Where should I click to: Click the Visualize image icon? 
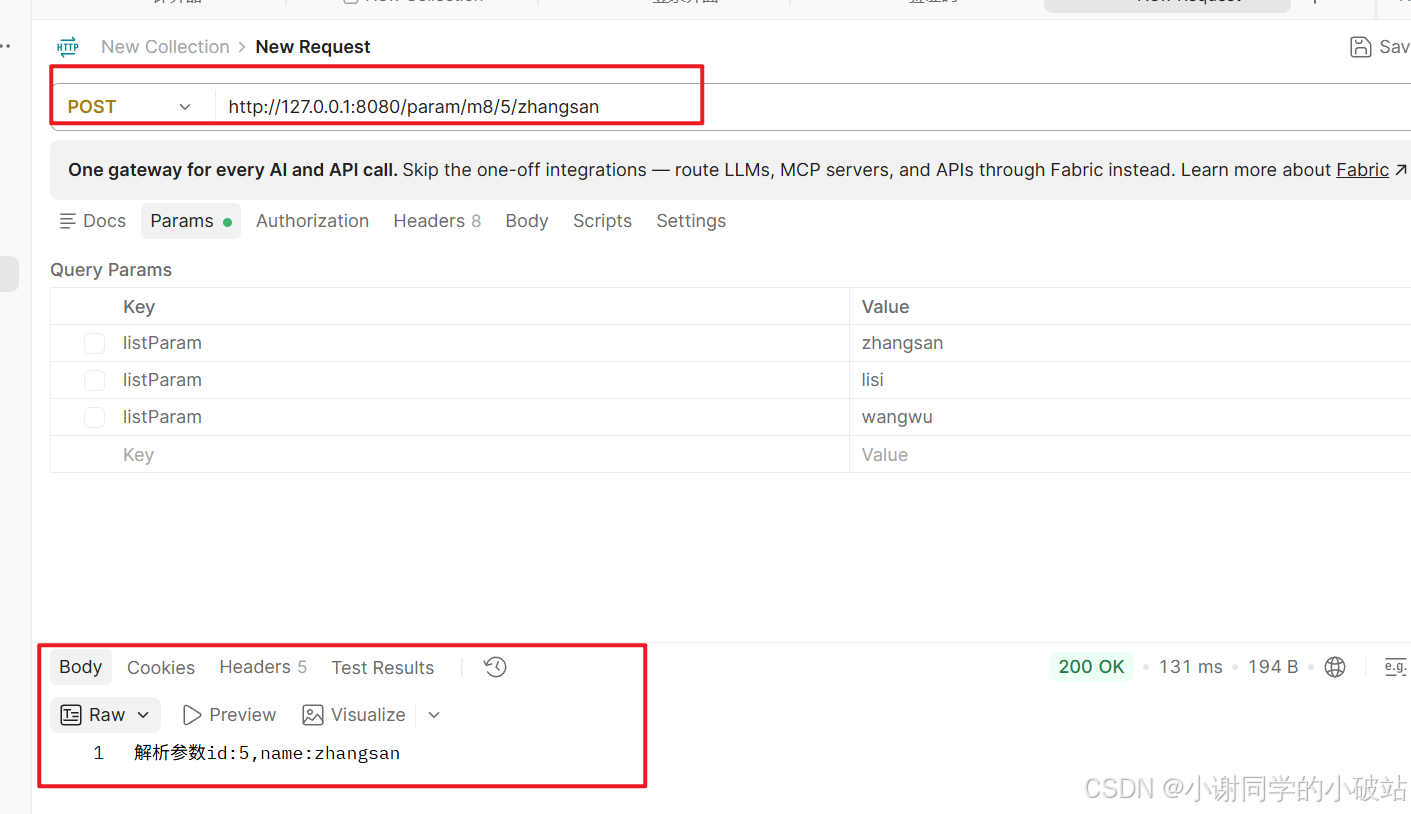tap(313, 715)
